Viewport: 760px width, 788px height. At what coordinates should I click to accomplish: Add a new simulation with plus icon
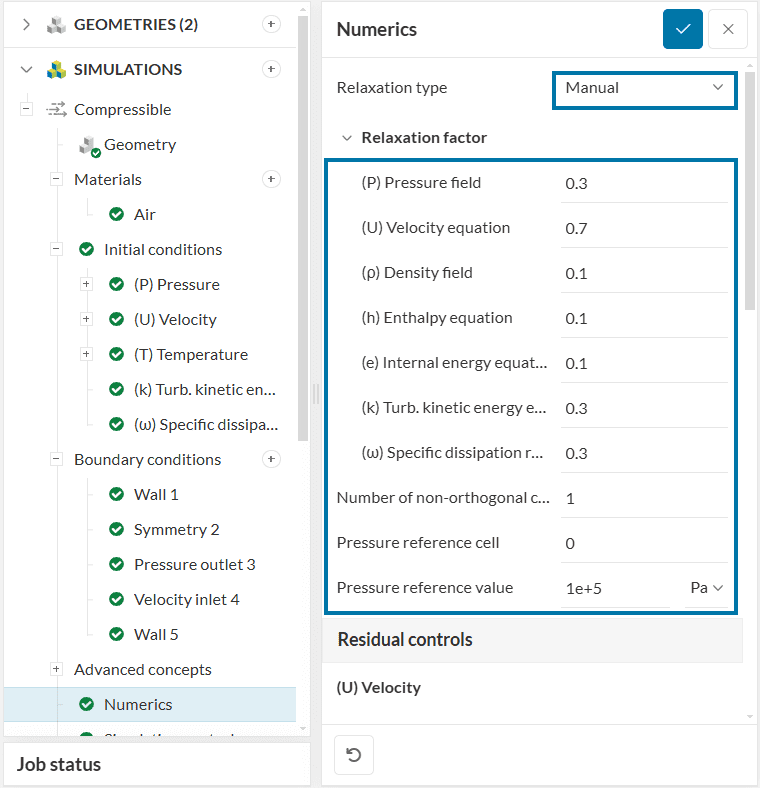click(x=270, y=69)
